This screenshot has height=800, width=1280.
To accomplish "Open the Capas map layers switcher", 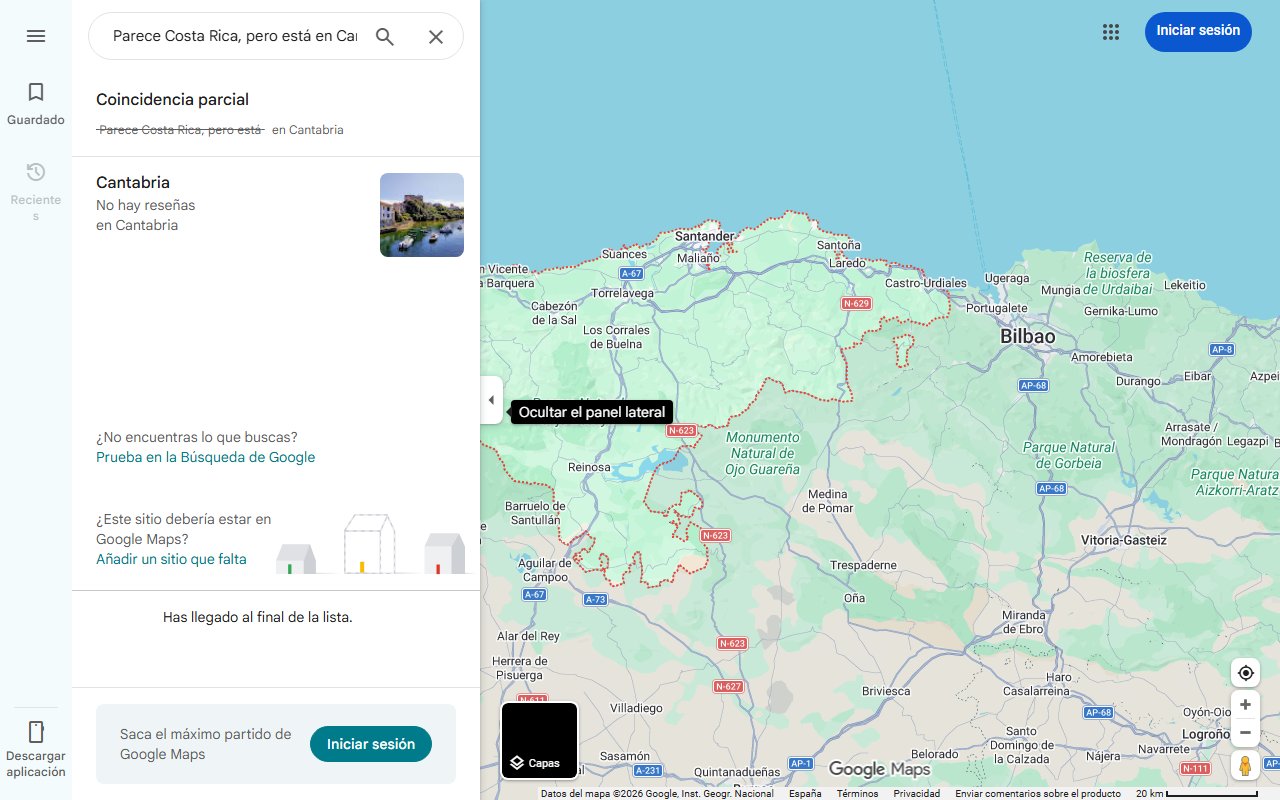I will tap(539, 740).
